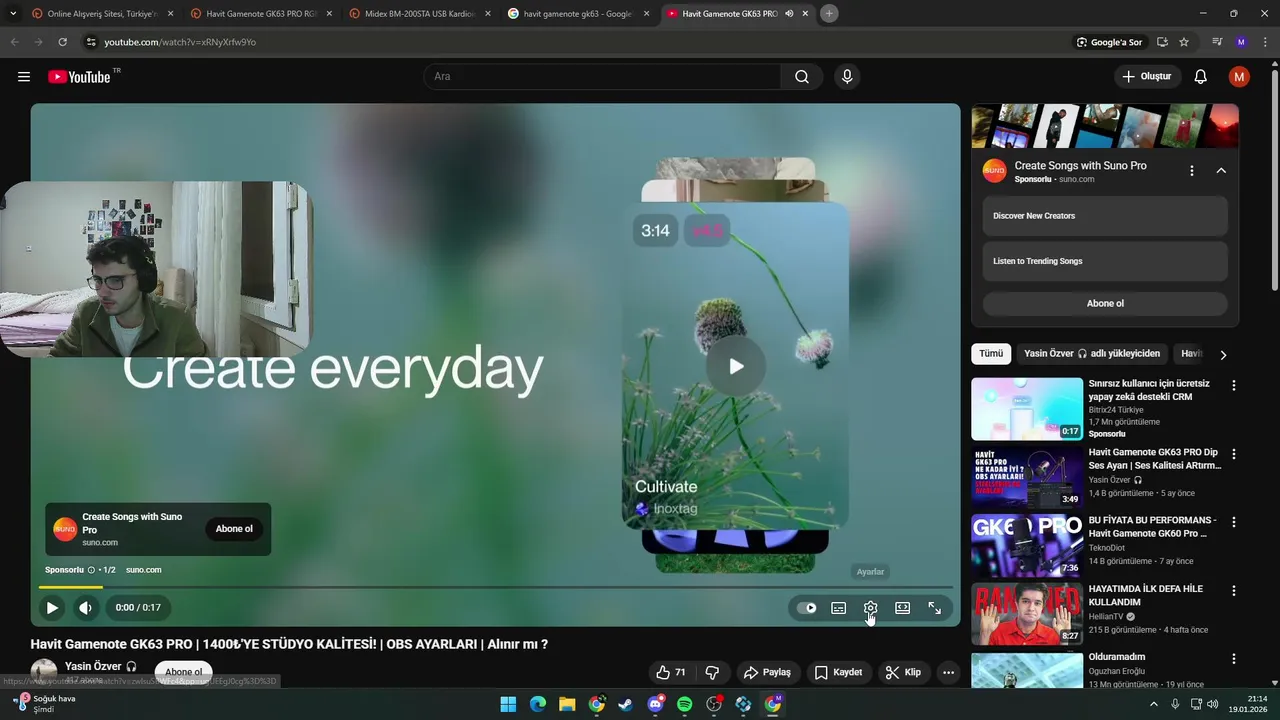Select Listen to Trending Songs
This screenshot has height=720, width=1280.
click(1105, 261)
